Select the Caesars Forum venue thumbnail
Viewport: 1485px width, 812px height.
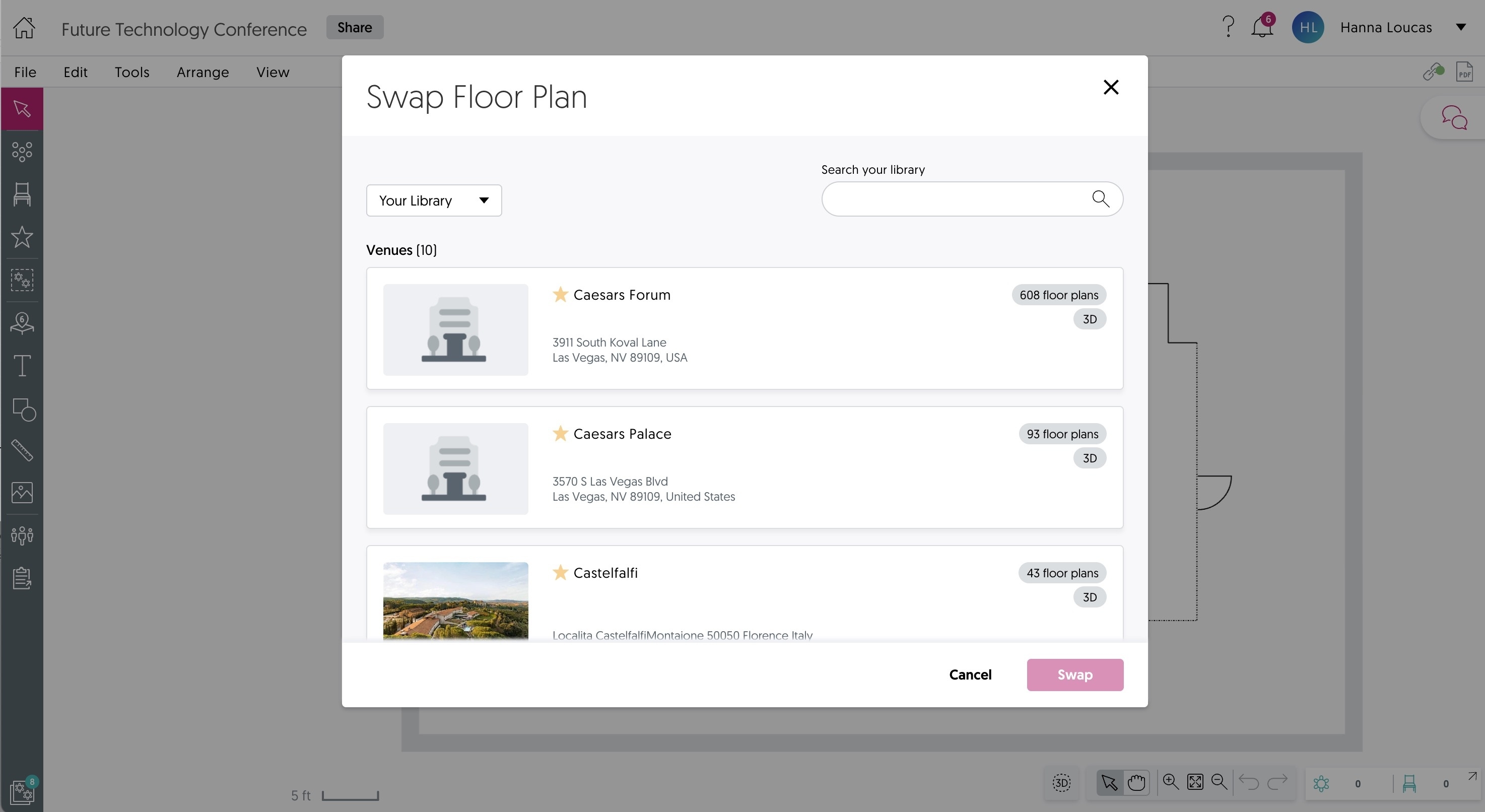[455, 329]
